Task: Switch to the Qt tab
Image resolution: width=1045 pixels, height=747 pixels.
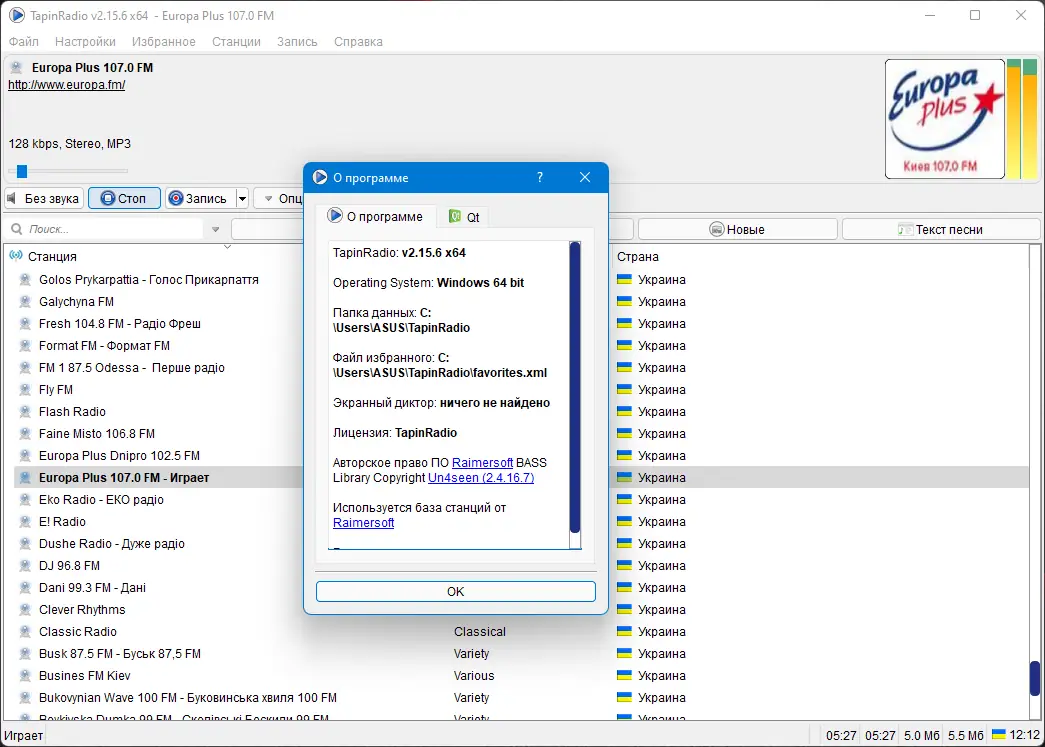Action: tap(464, 216)
